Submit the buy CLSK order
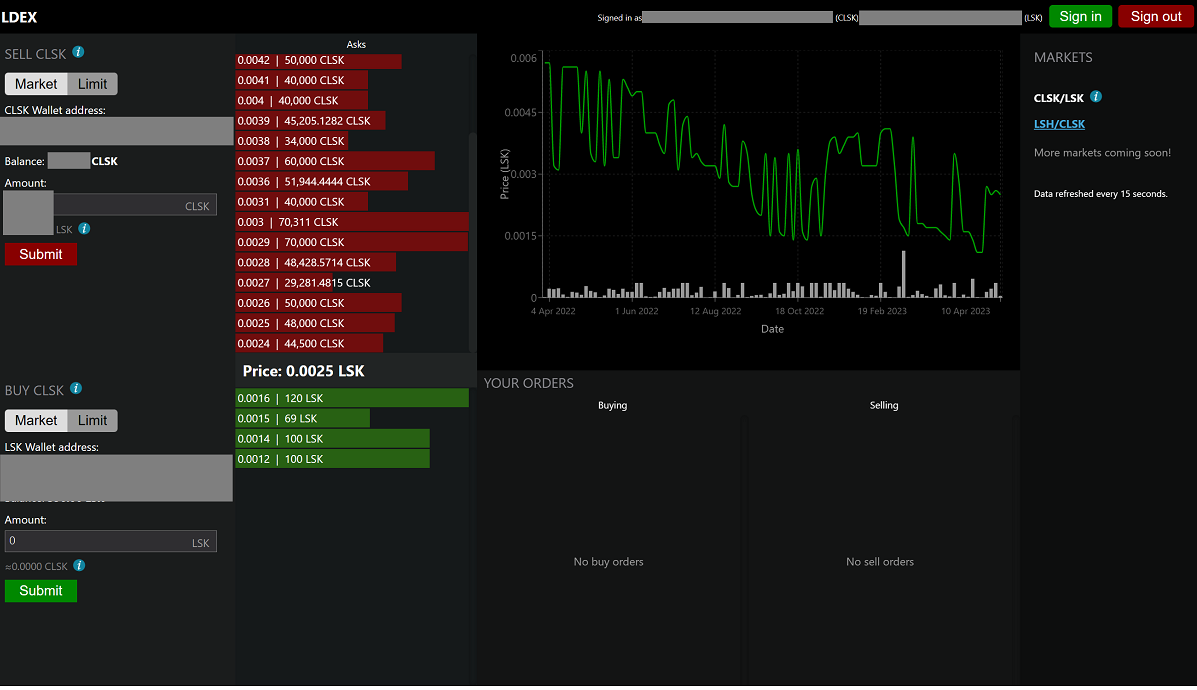This screenshot has height=690, width=1197. point(41,591)
